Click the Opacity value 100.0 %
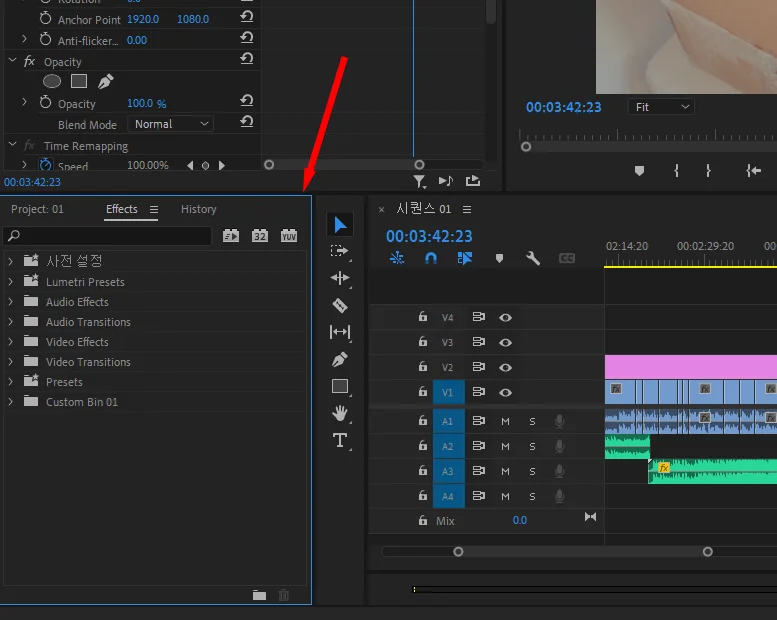777x620 pixels. point(147,103)
